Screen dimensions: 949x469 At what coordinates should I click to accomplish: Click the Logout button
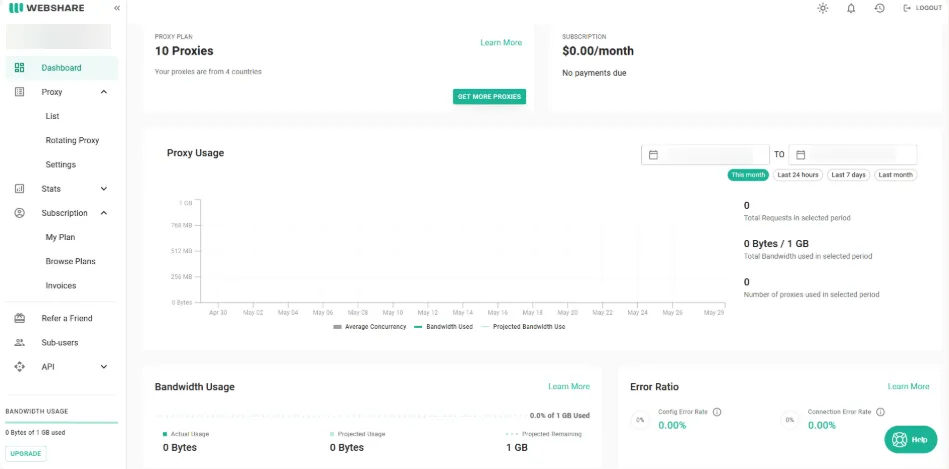pyautogui.click(x=923, y=8)
